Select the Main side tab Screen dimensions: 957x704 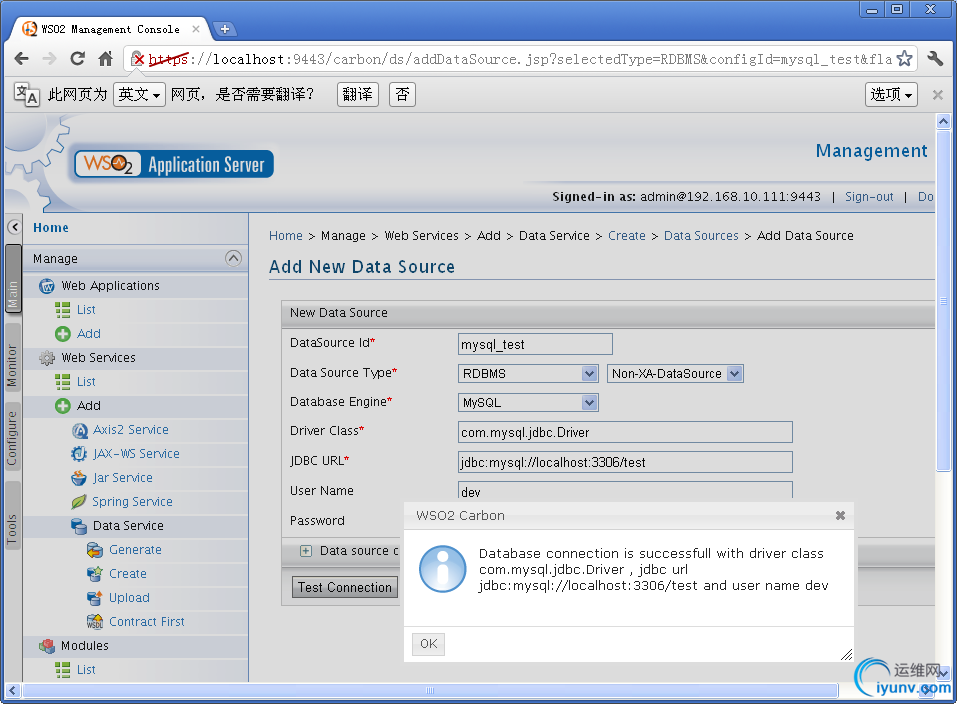13,278
